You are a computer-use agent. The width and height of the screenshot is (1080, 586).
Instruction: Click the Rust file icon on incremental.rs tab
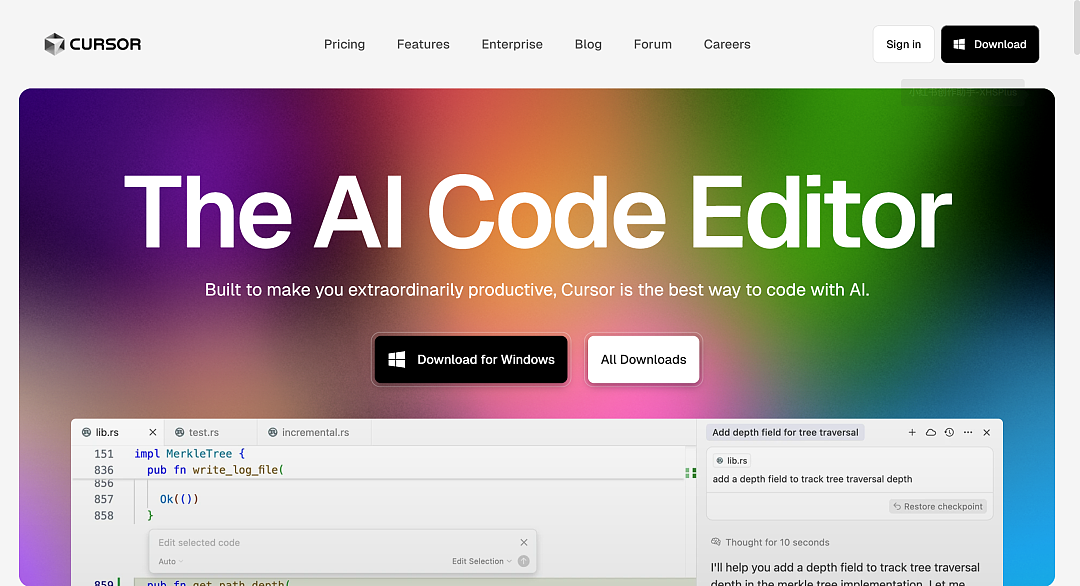coord(273,432)
